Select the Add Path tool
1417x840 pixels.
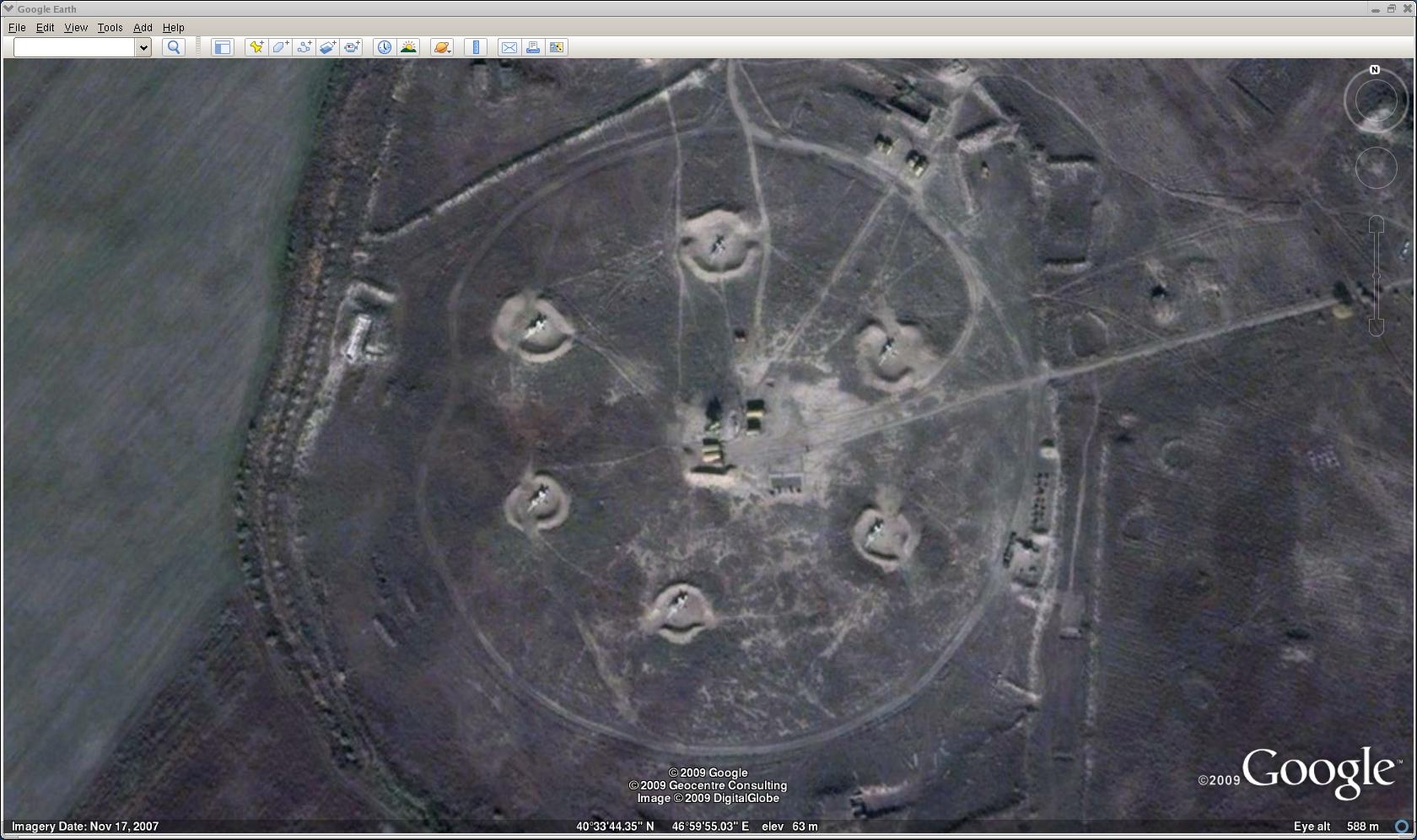pos(304,47)
